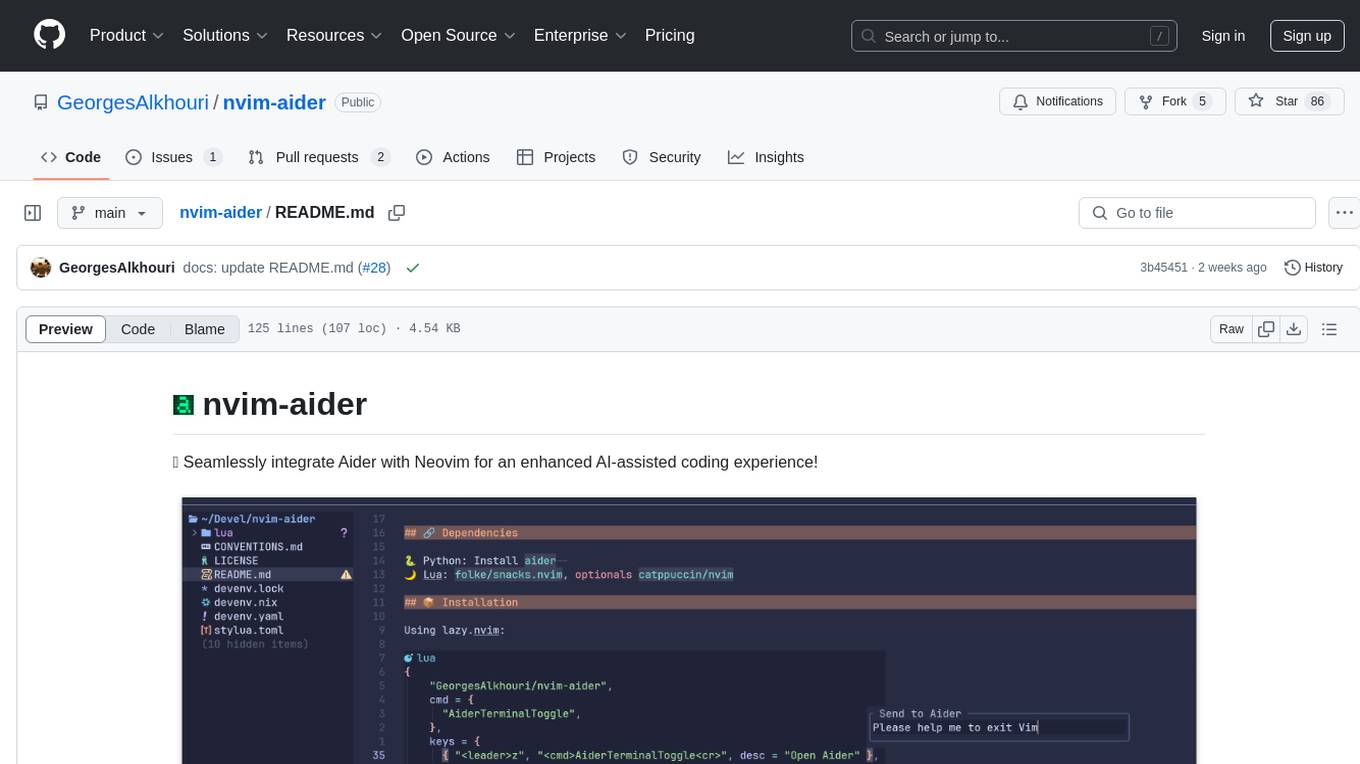
Task: Open the Raw file view
Action: [x=1231, y=329]
